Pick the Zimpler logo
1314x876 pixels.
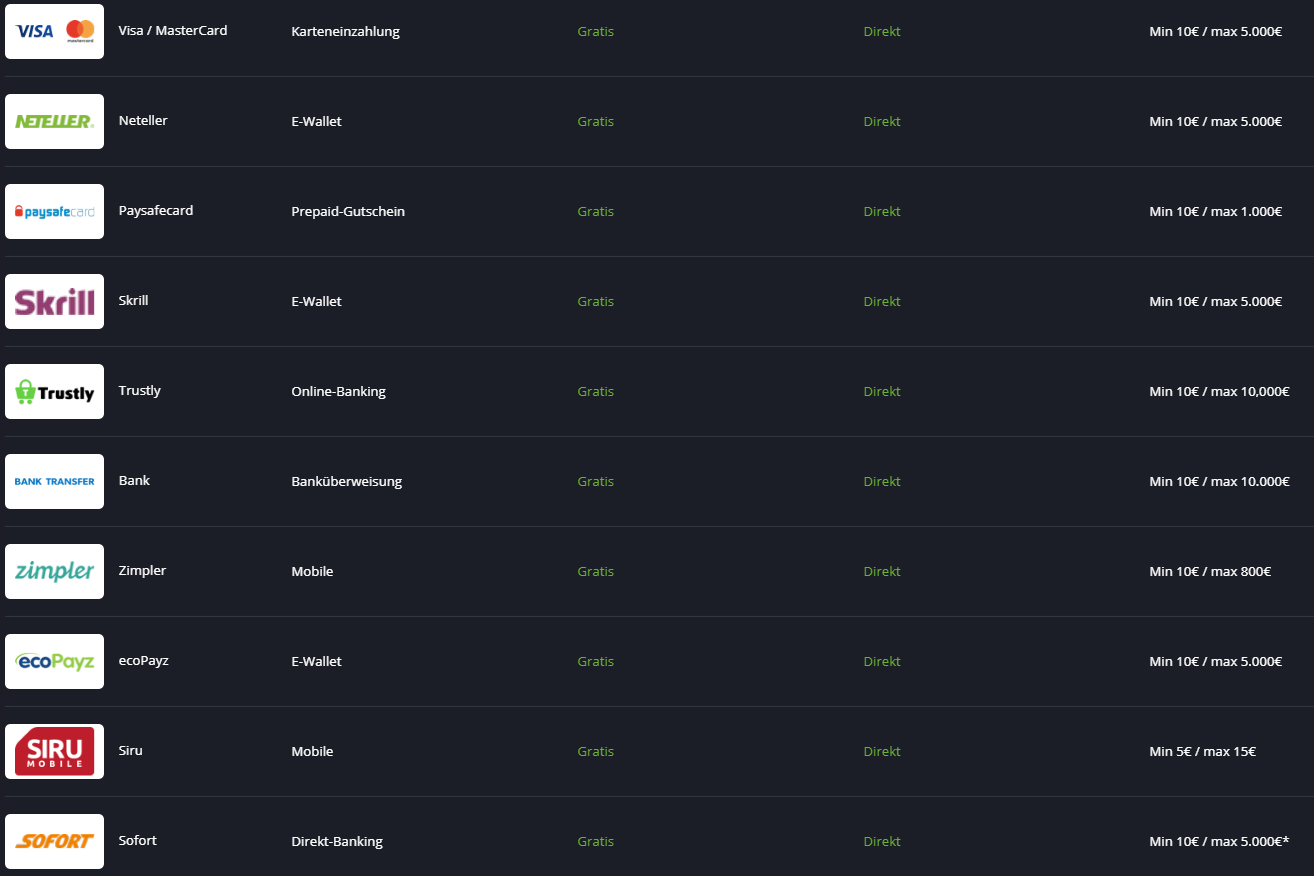click(x=54, y=571)
